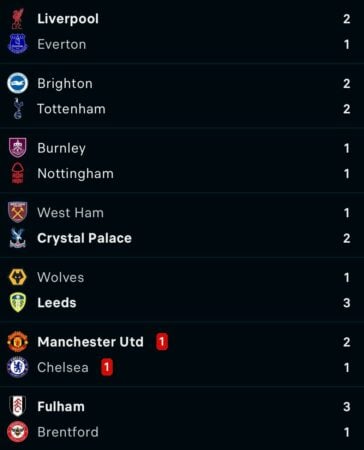Click the Nottingham Forest tree crest
This screenshot has height=450, width=364.
click(18, 173)
